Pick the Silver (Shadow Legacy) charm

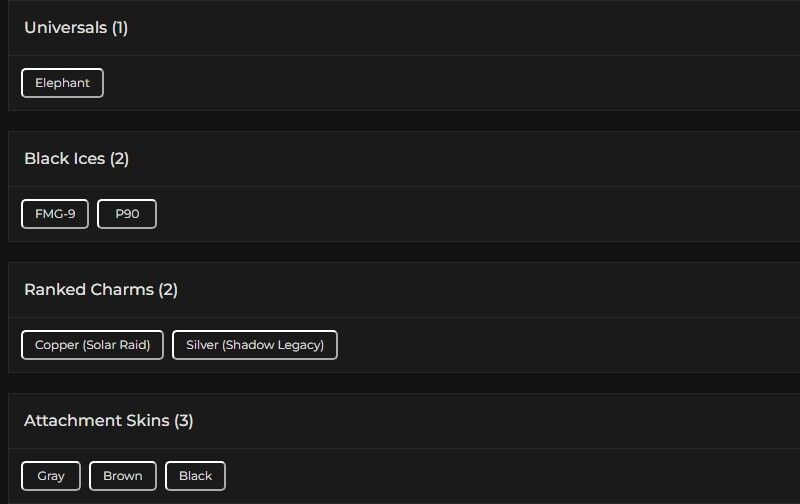[x=255, y=345]
